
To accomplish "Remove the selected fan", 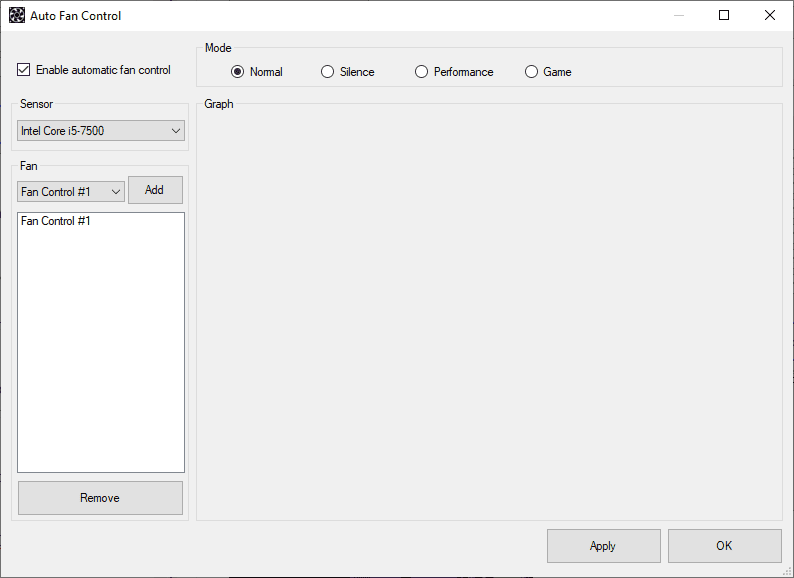I will [100, 498].
